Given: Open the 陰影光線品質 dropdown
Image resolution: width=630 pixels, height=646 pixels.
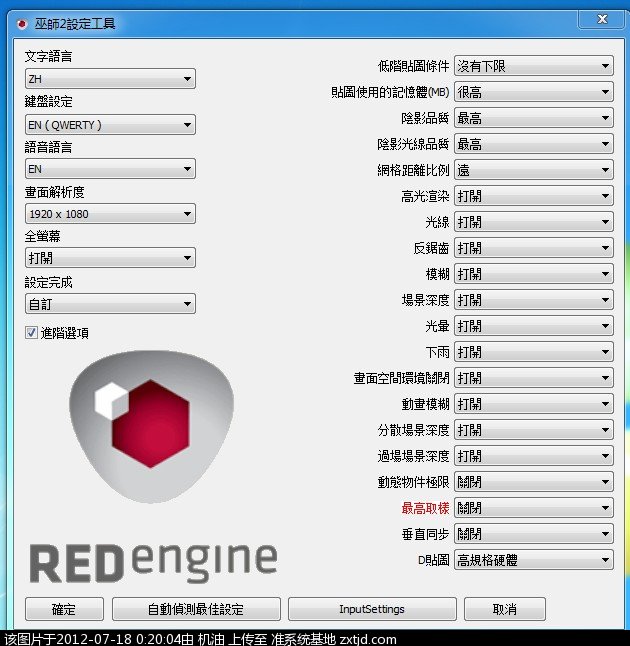Looking at the screenshot, I should pyautogui.click(x=534, y=144).
